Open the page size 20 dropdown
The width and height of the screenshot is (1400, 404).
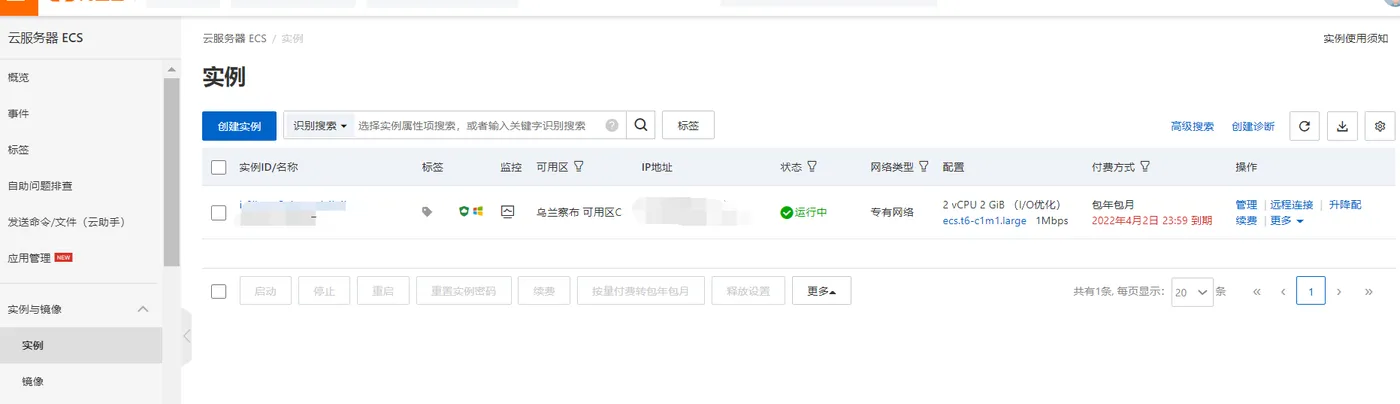(1192, 292)
